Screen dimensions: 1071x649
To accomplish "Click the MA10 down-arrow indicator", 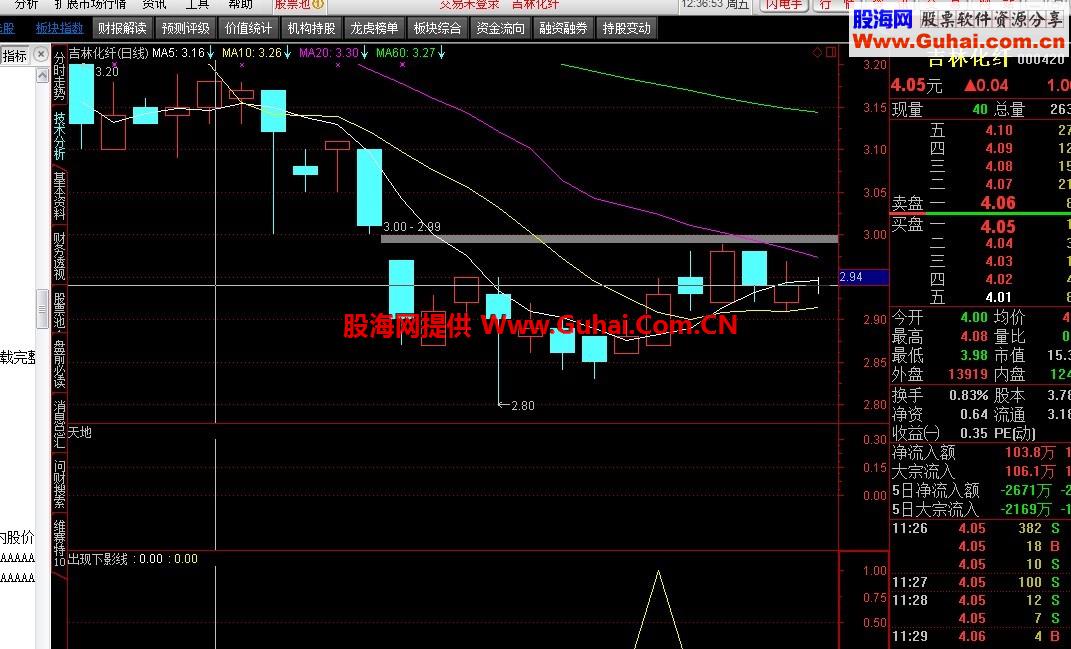I will click(x=288, y=53).
